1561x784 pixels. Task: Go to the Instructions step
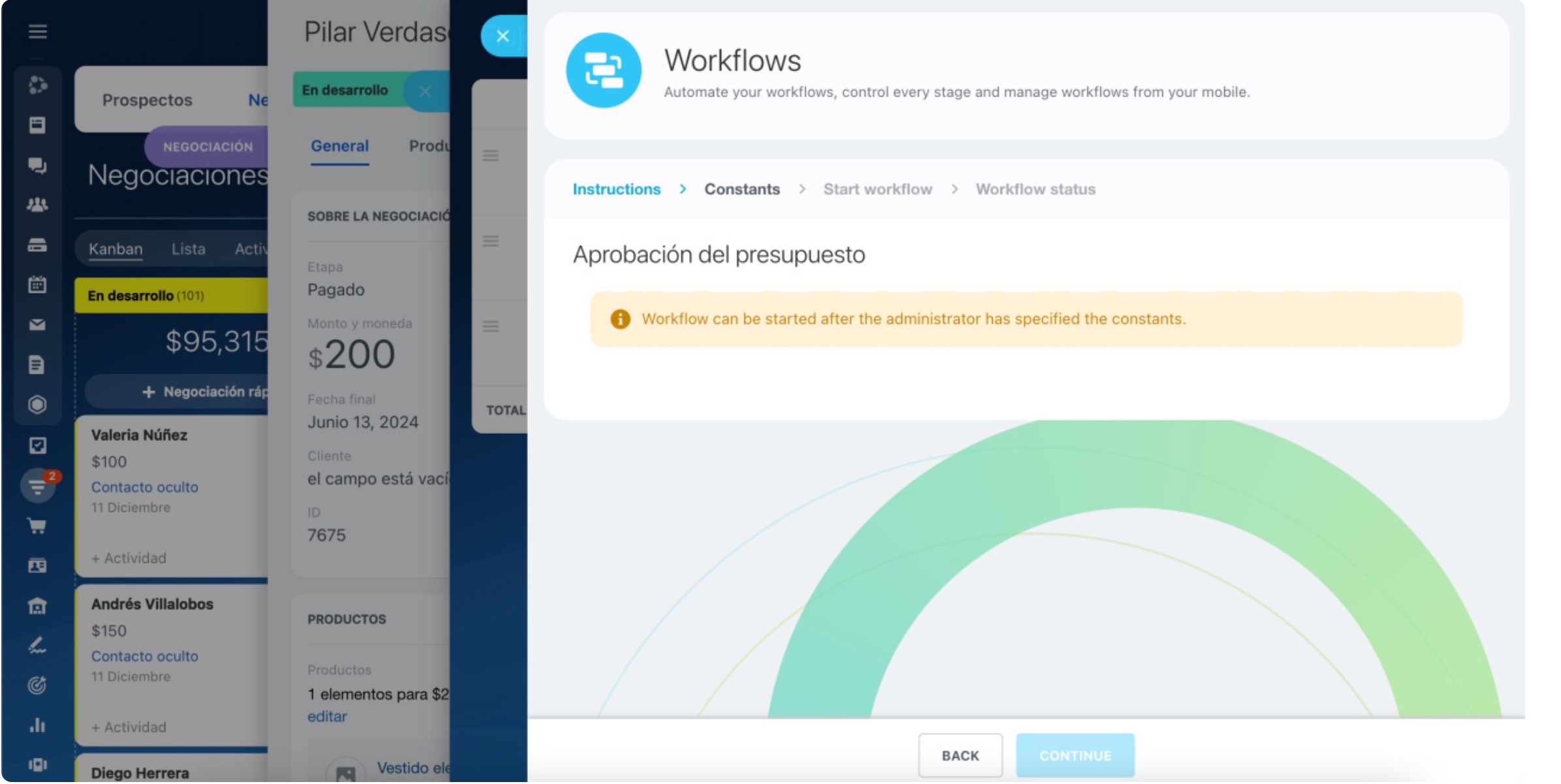click(616, 189)
